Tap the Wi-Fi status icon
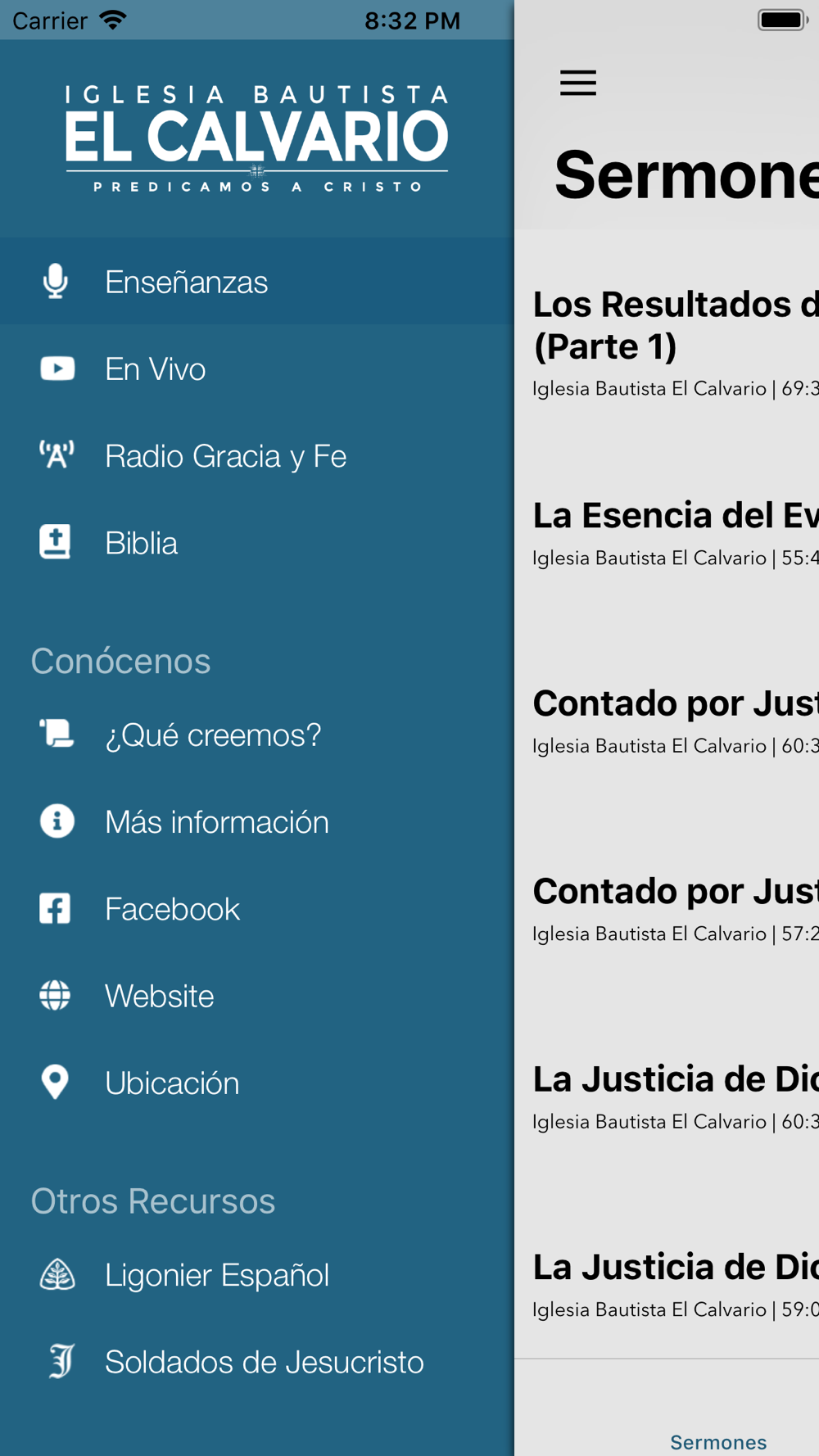This screenshot has height=1456, width=819. 112,20
